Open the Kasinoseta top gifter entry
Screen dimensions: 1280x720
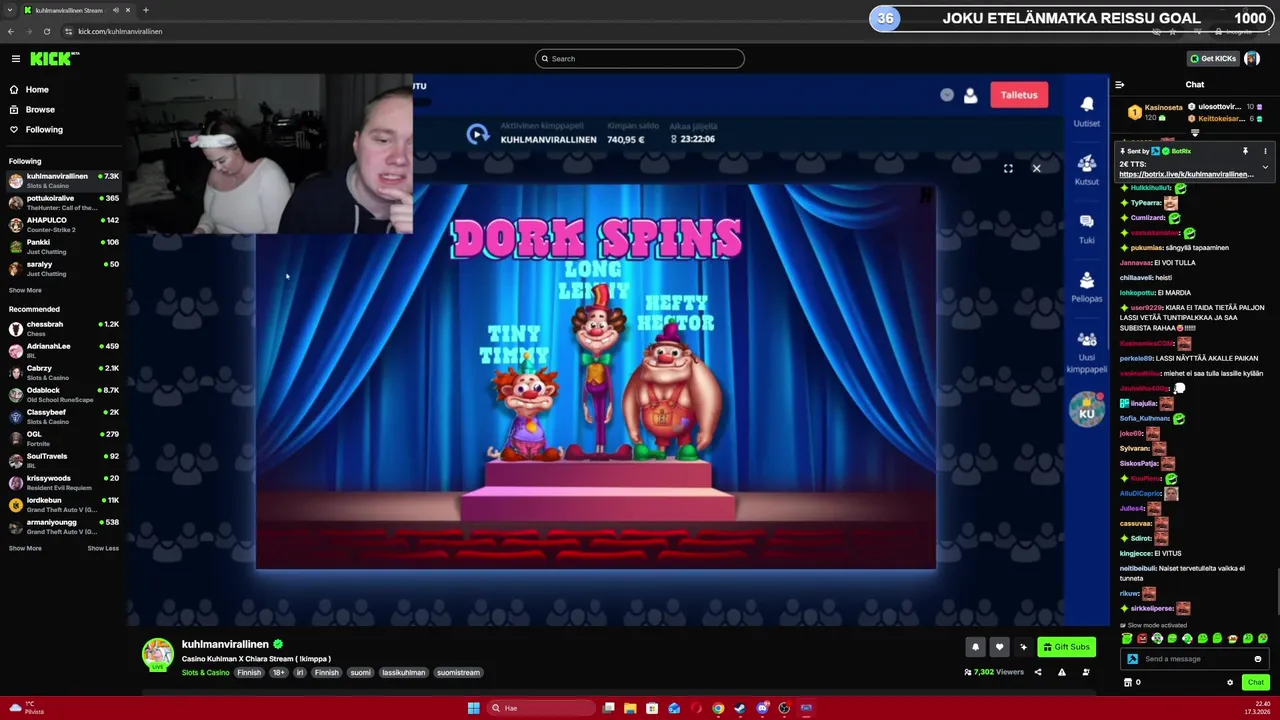click(x=1156, y=112)
